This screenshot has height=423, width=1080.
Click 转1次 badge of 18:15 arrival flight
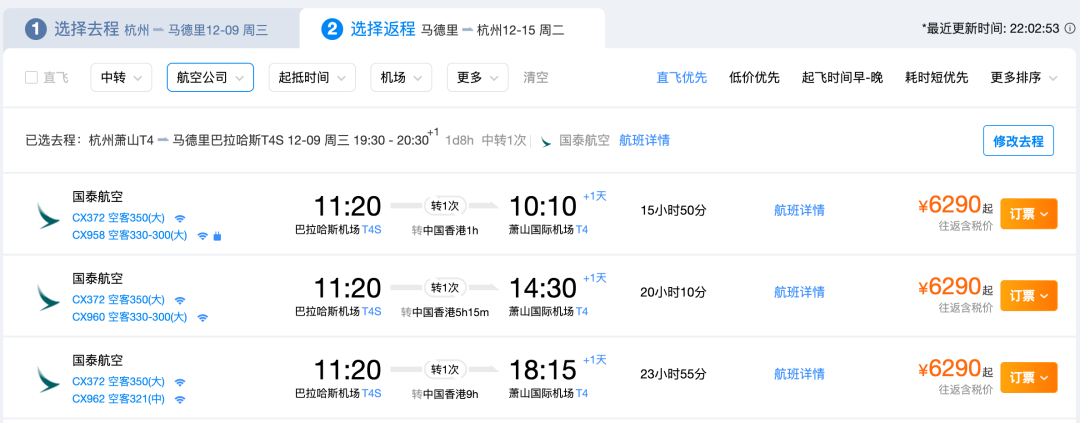click(x=445, y=369)
